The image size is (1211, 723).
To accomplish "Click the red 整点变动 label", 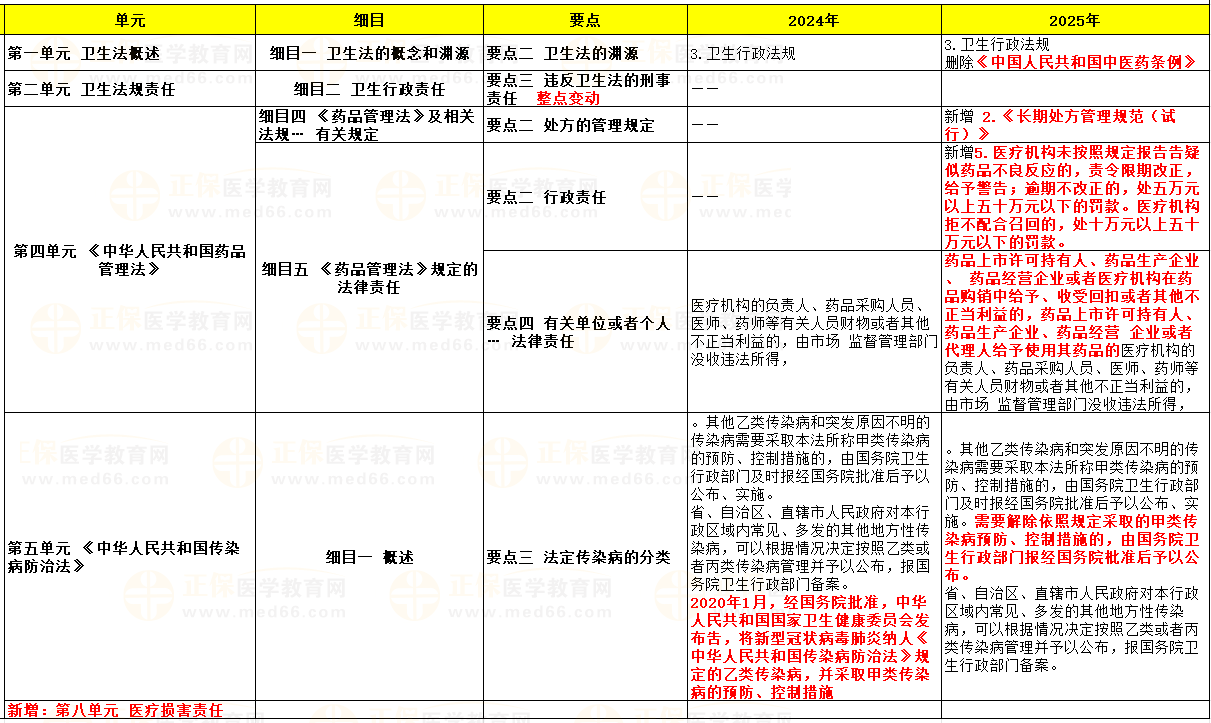I will coord(568,98).
